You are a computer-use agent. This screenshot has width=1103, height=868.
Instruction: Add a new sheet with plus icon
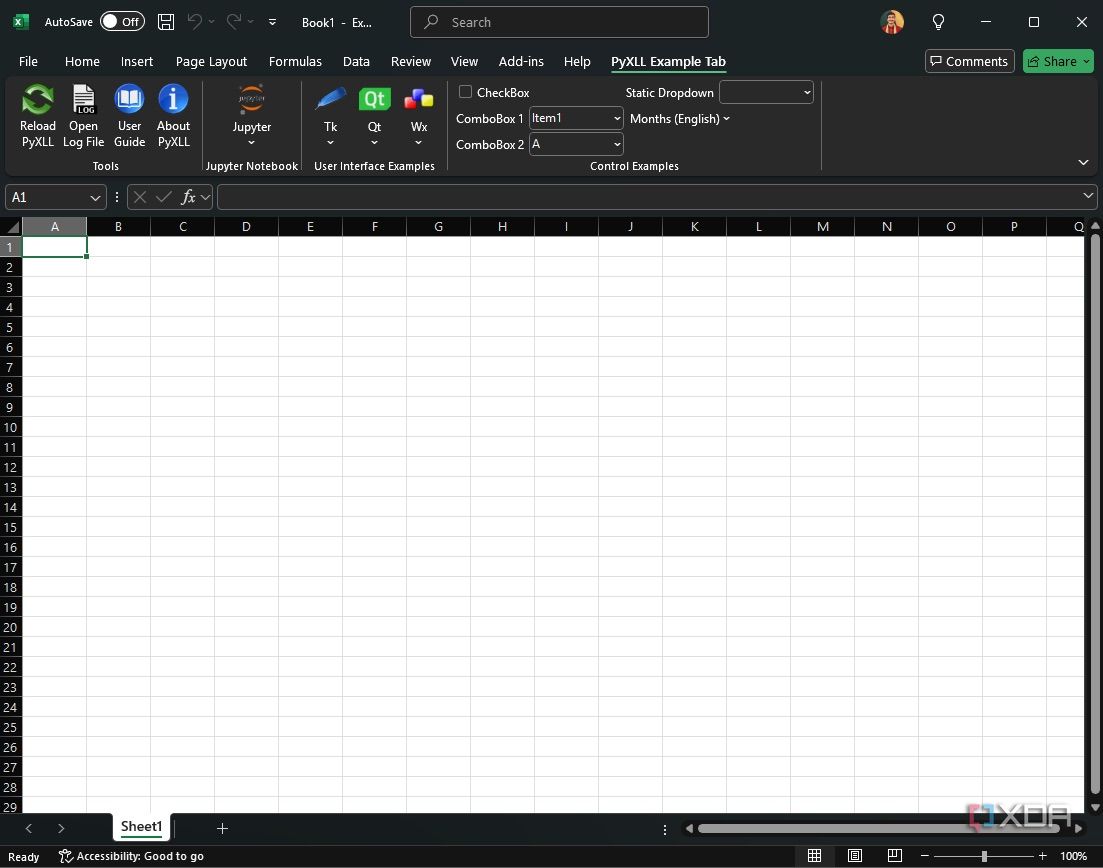click(x=222, y=829)
